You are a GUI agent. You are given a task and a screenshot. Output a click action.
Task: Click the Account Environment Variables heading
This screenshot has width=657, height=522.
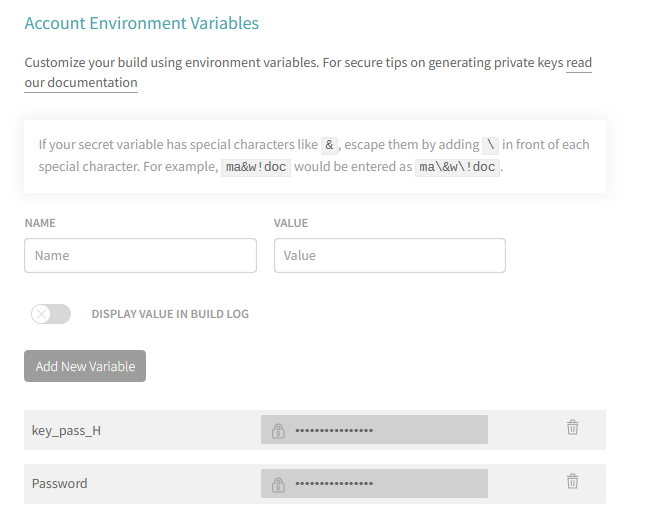pyautogui.click(x=141, y=23)
